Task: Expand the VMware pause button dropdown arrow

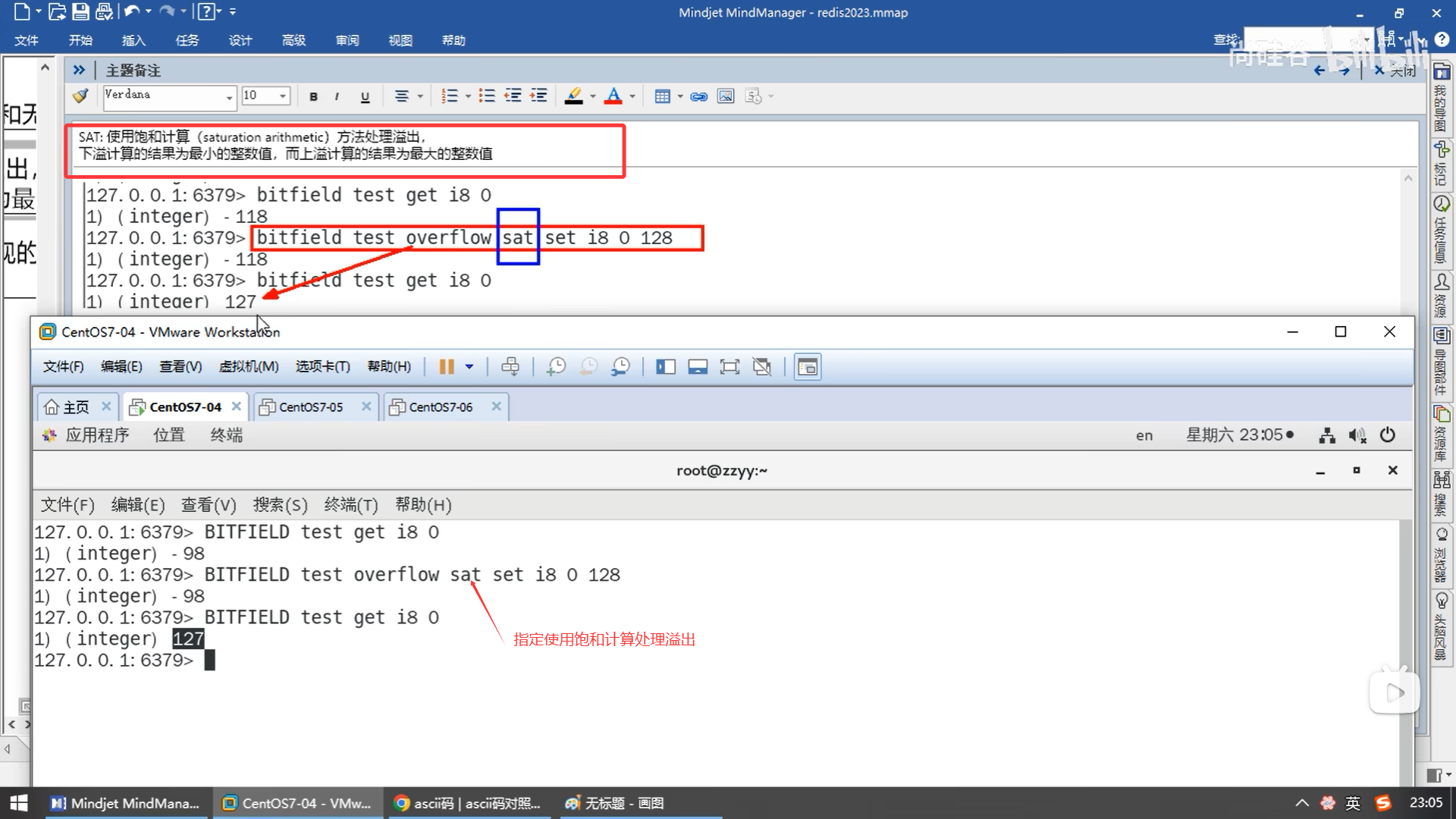Action: [x=469, y=367]
